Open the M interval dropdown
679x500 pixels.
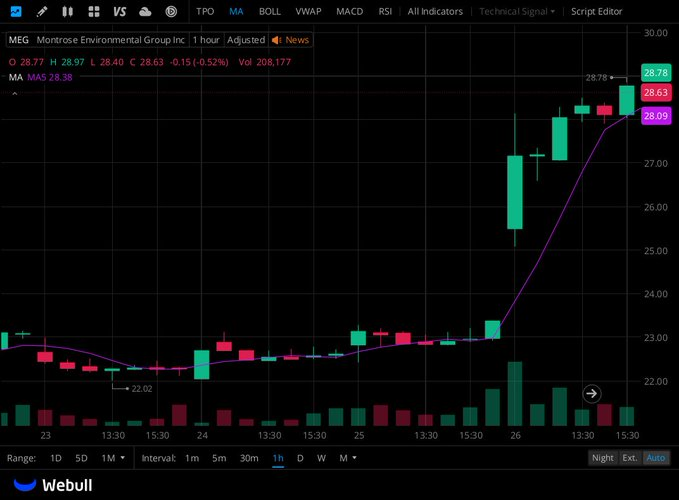pos(347,458)
